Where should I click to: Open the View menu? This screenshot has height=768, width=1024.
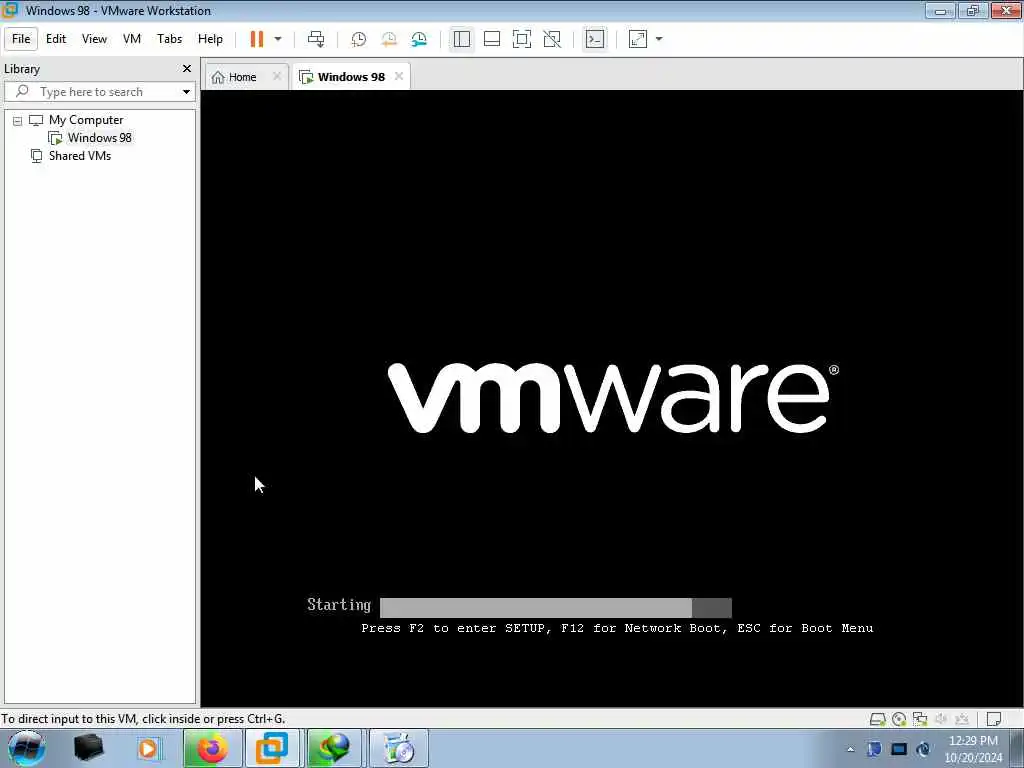click(x=94, y=39)
